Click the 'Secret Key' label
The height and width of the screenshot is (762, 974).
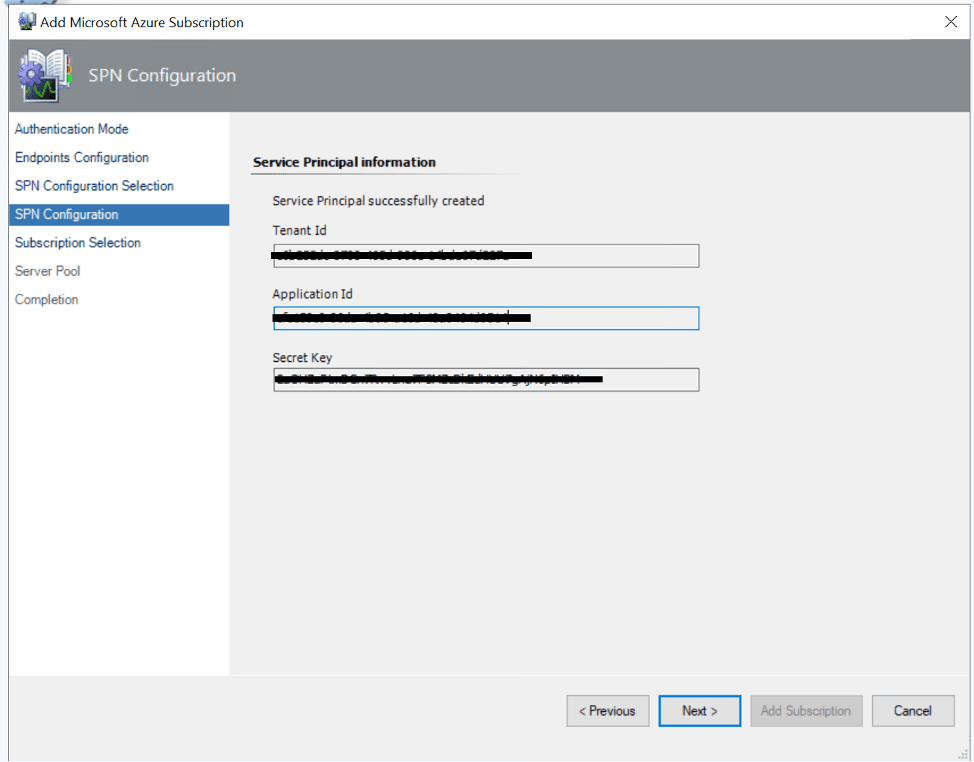[302, 358]
